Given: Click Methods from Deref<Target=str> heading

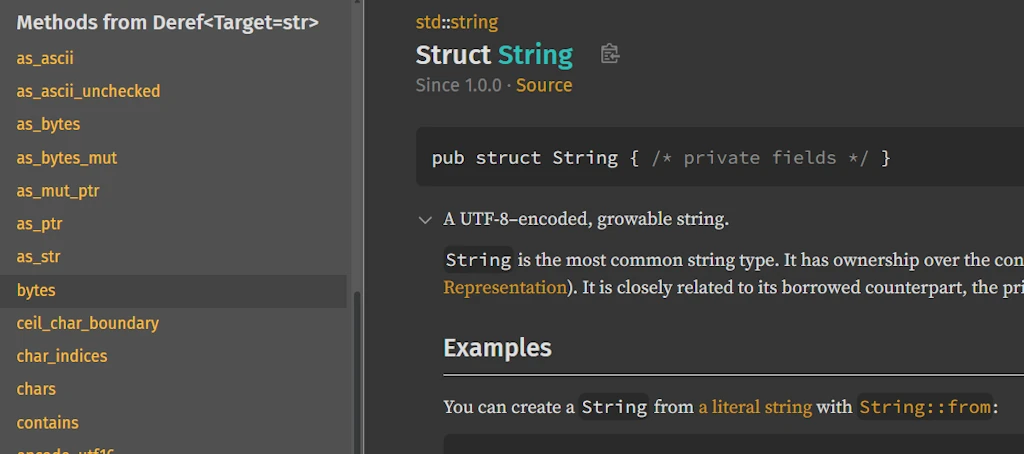Looking at the screenshot, I should 168,22.
